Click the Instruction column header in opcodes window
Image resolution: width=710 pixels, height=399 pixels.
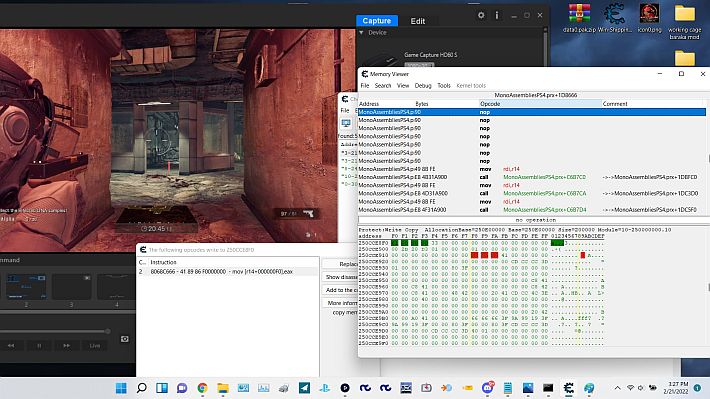[234, 262]
